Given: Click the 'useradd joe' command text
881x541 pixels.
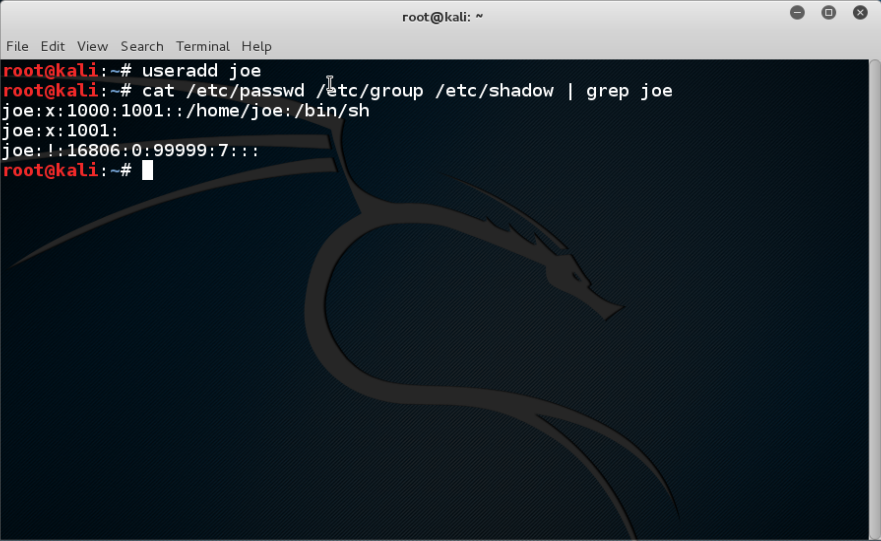Looking at the screenshot, I should (x=201, y=71).
